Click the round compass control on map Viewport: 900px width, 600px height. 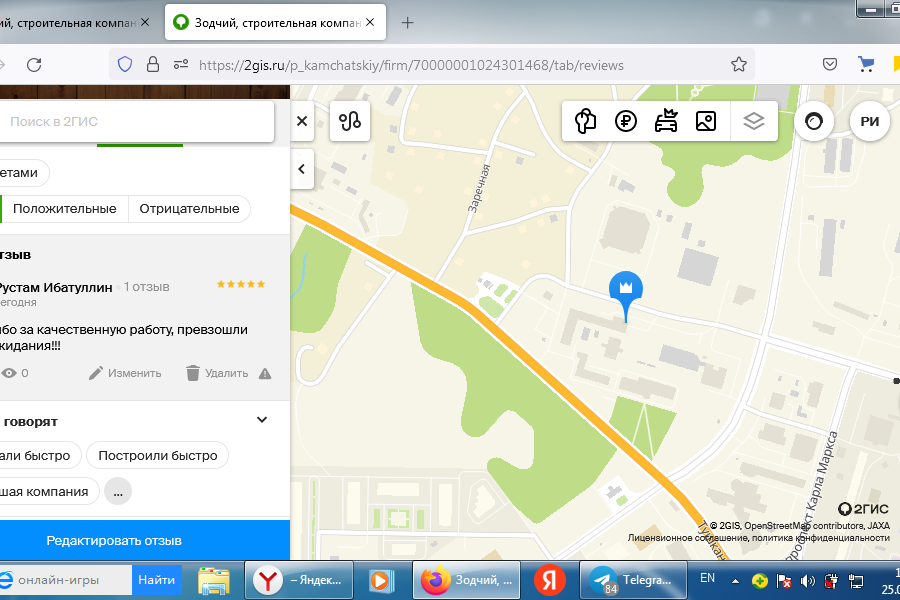click(814, 121)
